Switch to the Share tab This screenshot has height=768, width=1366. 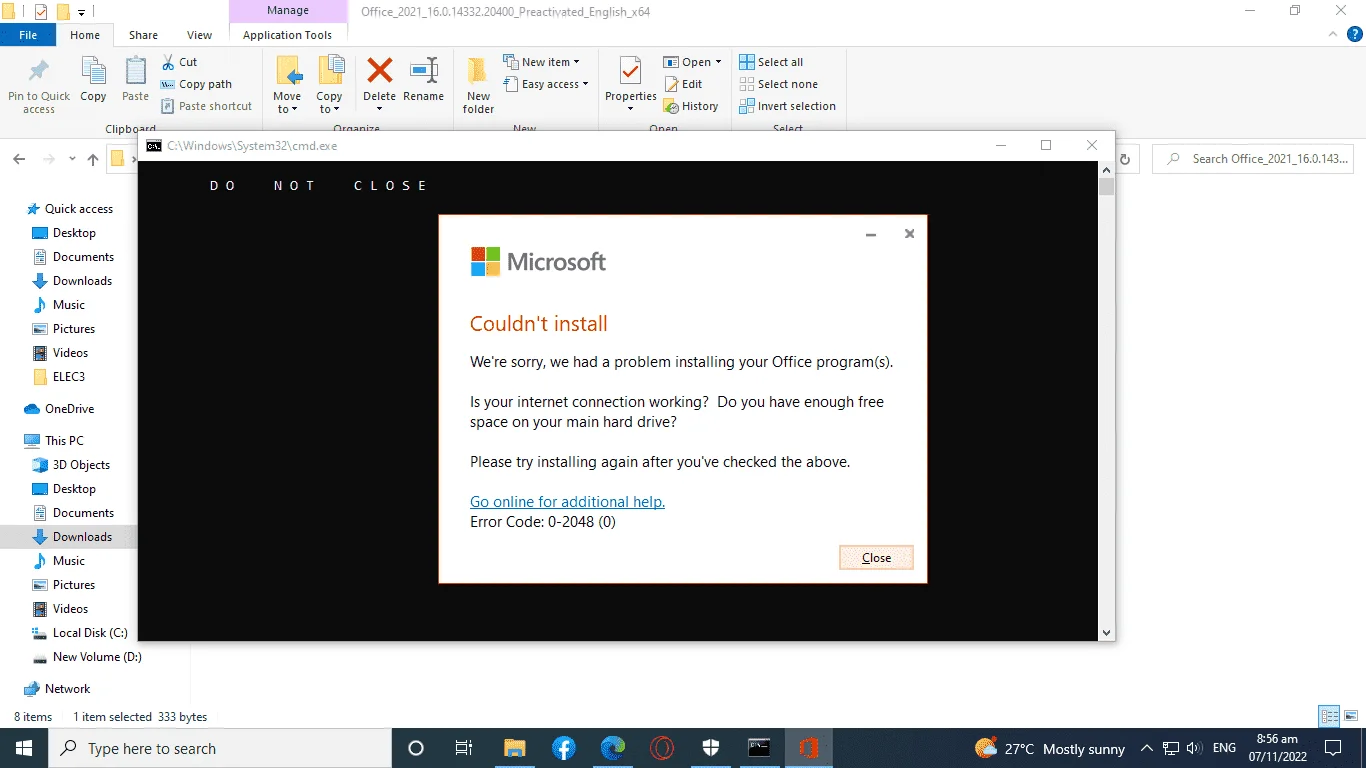[x=143, y=35]
